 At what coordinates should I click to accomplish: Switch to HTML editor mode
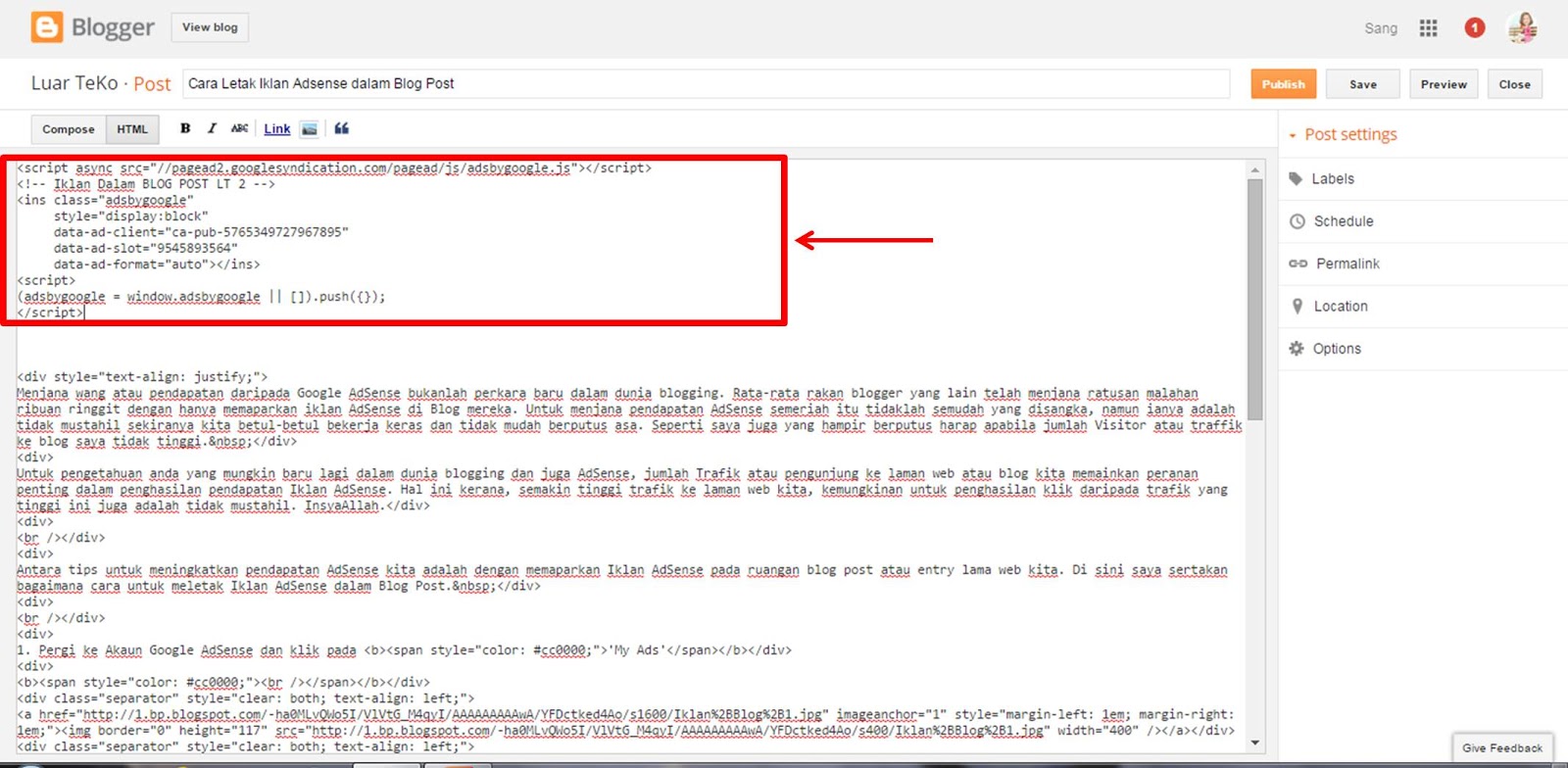tap(132, 129)
